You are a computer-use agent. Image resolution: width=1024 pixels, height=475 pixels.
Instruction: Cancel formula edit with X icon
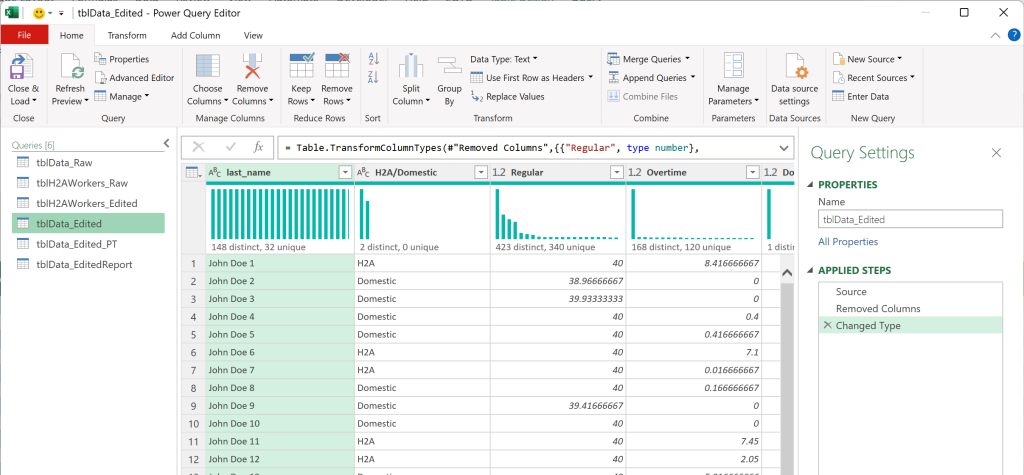(x=199, y=147)
